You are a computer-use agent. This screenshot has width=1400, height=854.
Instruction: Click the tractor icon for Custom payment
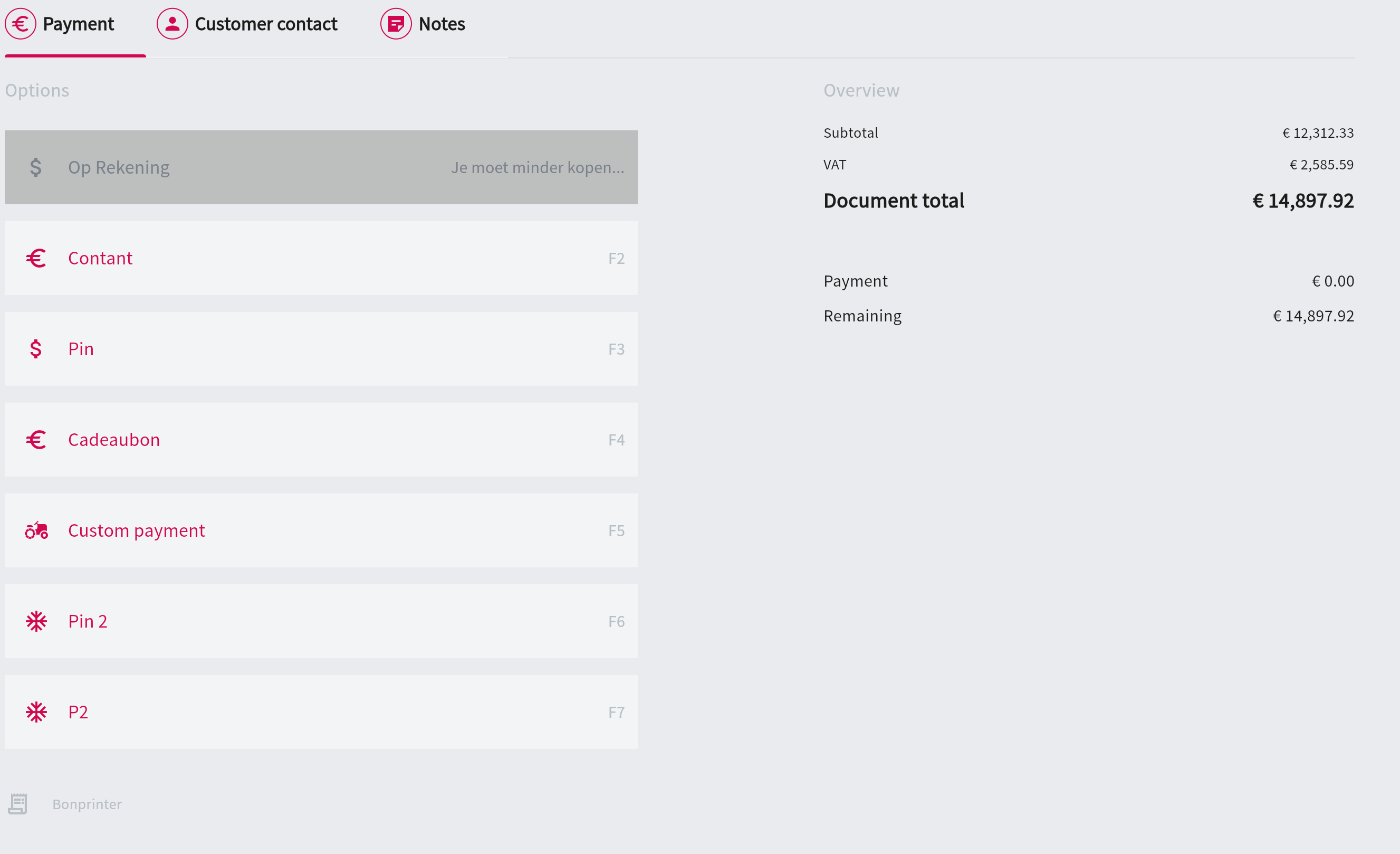(x=36, y=530)
